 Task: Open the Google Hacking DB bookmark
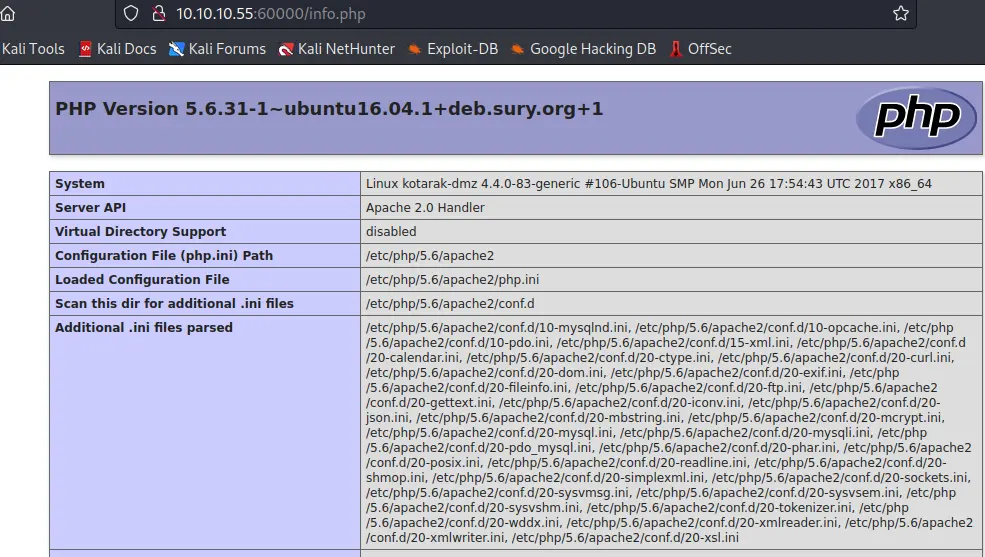click(584, 49)
